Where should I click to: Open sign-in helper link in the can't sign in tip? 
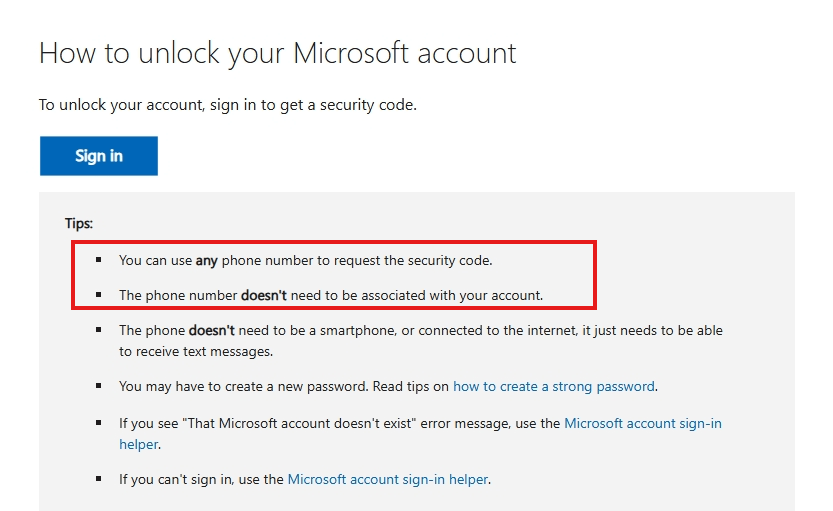click(x=388, y=479)
